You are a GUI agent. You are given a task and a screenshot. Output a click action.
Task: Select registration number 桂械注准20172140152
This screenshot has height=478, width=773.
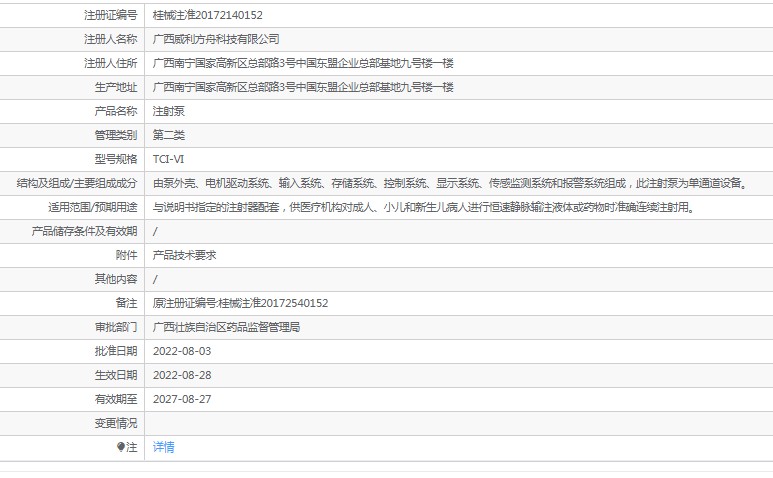(208, 15)
